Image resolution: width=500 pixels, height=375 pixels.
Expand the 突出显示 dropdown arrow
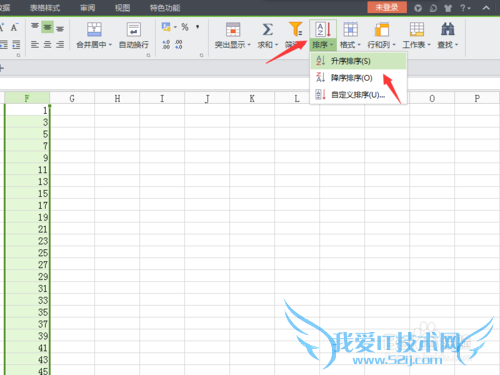(x=249, y=45)
